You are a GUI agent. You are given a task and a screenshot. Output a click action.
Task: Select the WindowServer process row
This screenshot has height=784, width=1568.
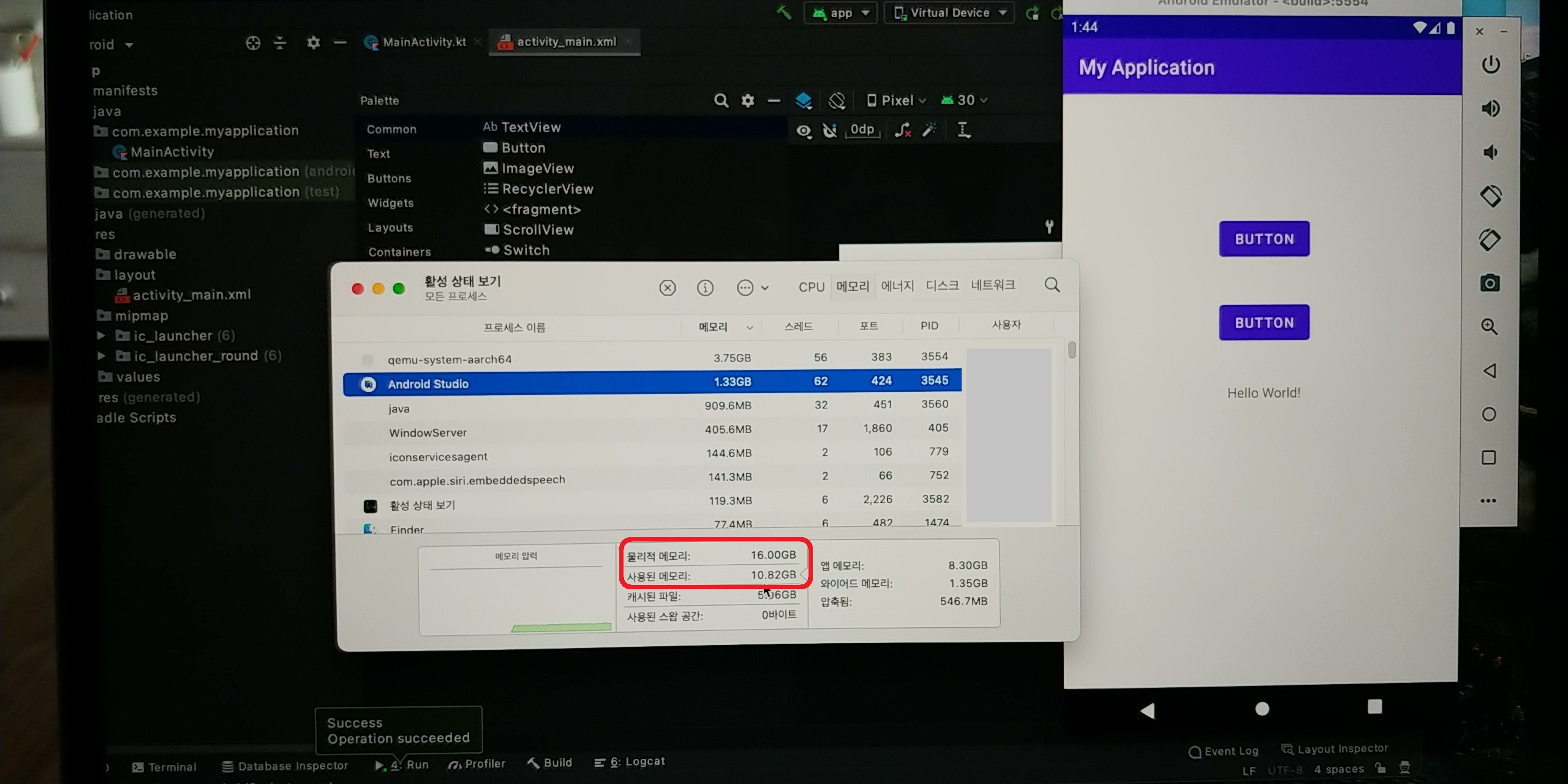click(x=652, y=431)
